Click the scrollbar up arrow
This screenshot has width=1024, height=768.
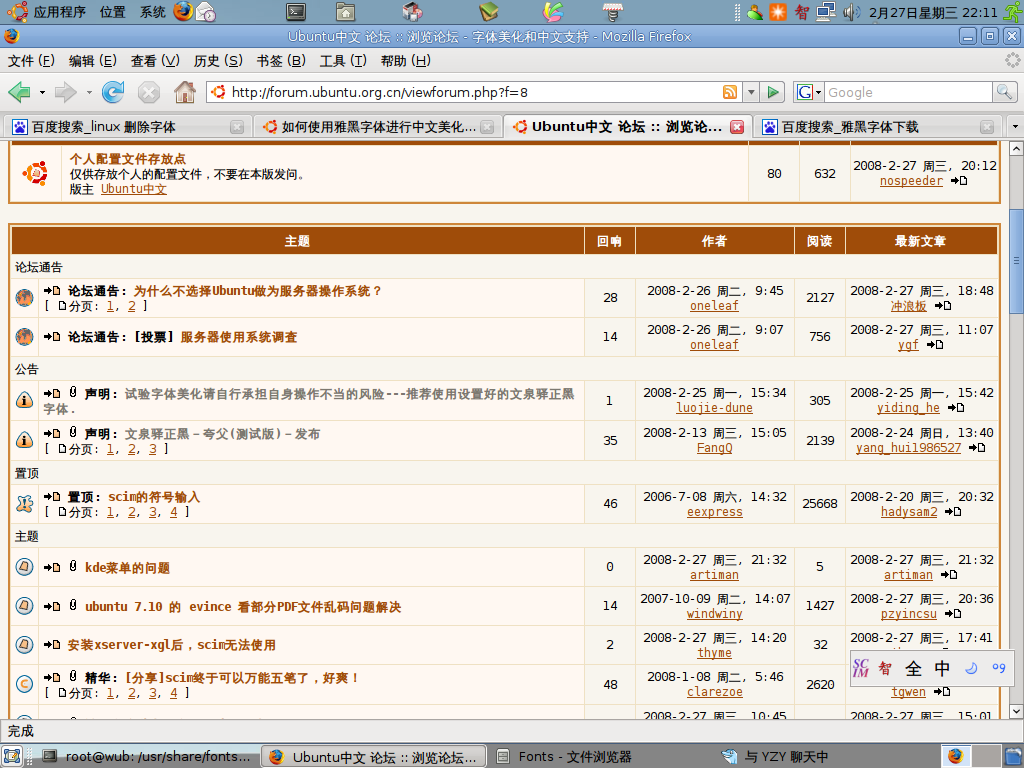coord(1016,149)
